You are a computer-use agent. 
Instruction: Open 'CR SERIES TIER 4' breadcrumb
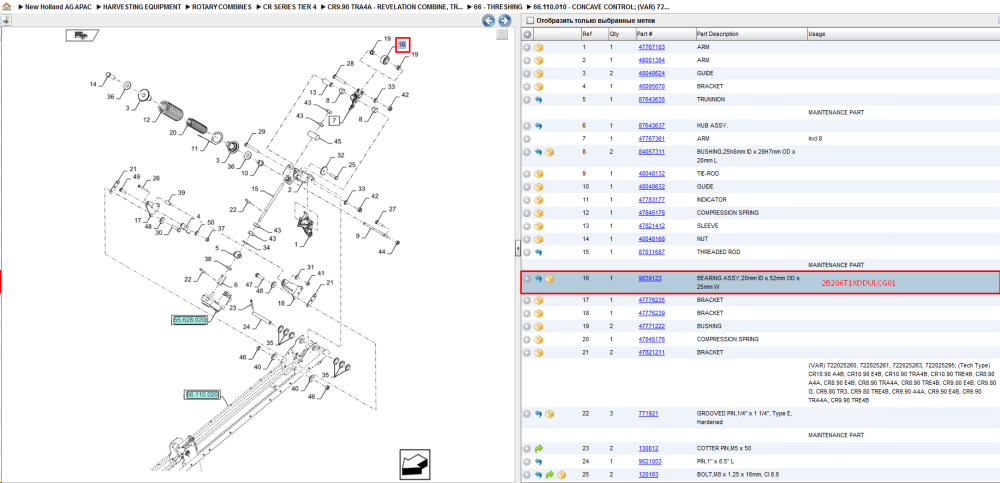[x=290, y=6]
